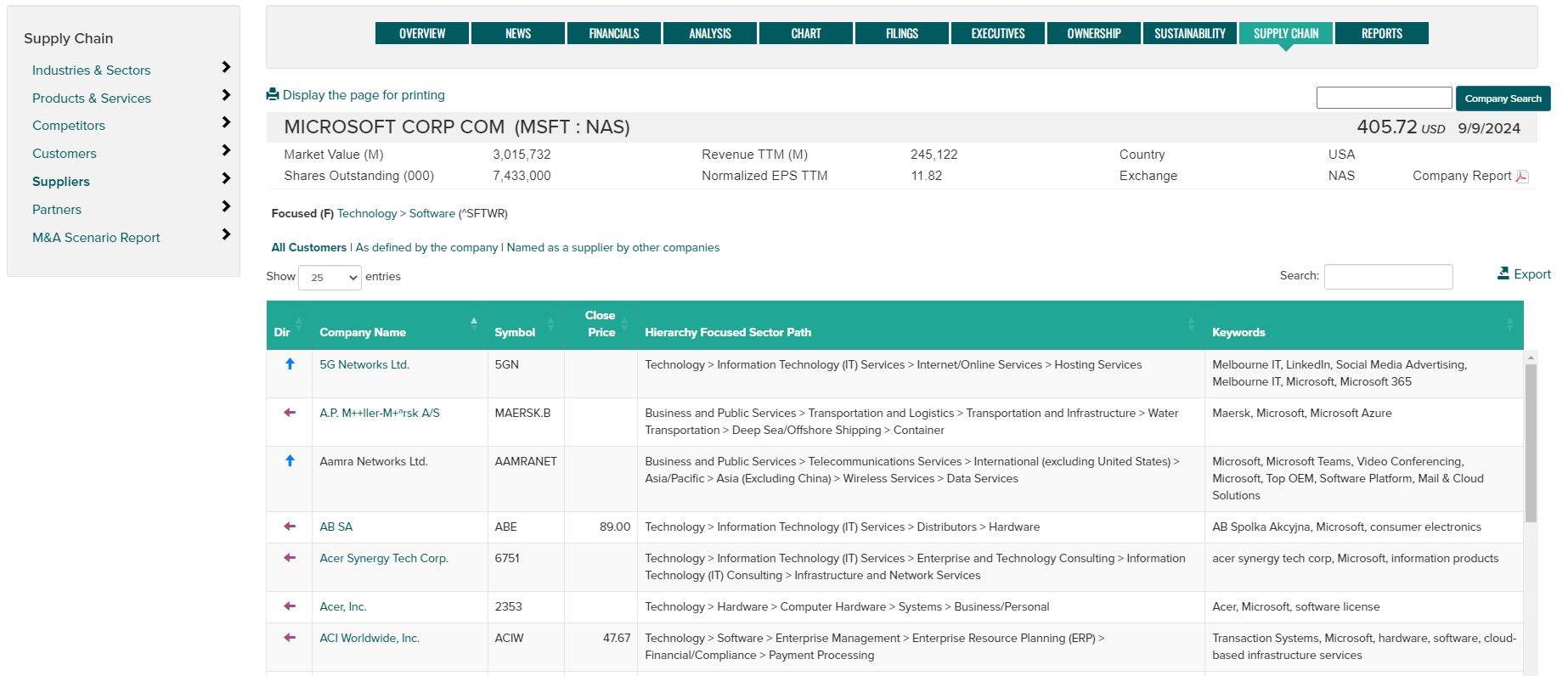Click the left arrow for Acer Synergy Tech Corp.
1568x676 pixels.
coord(290,558)
